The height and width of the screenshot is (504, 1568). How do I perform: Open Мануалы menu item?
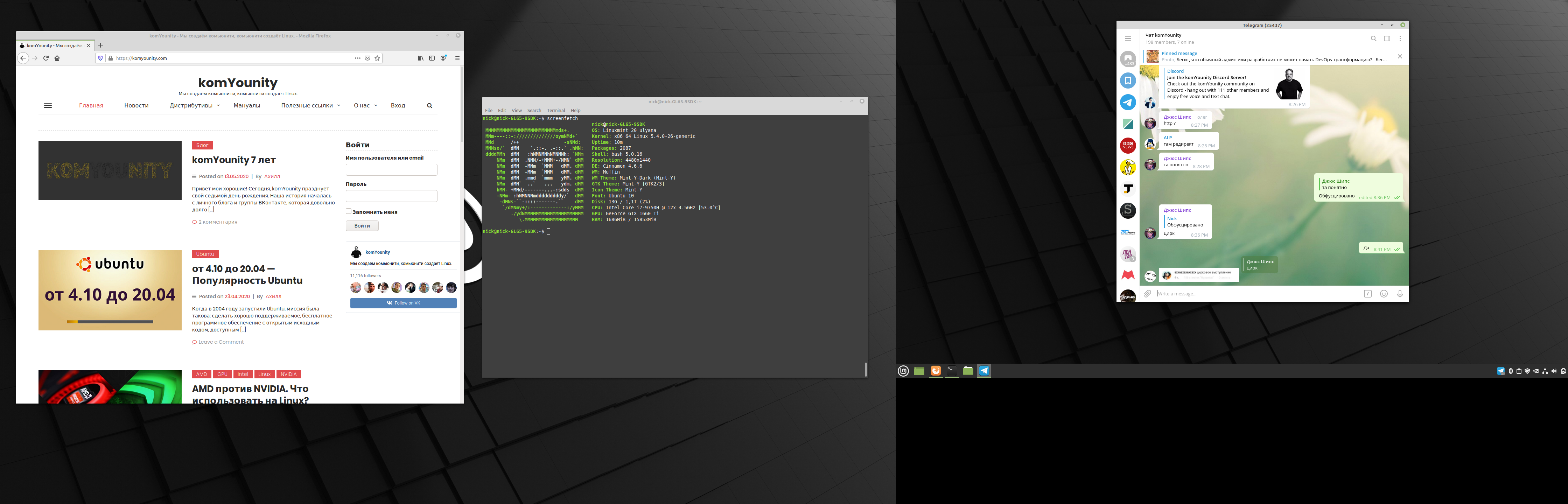point(246,106)
